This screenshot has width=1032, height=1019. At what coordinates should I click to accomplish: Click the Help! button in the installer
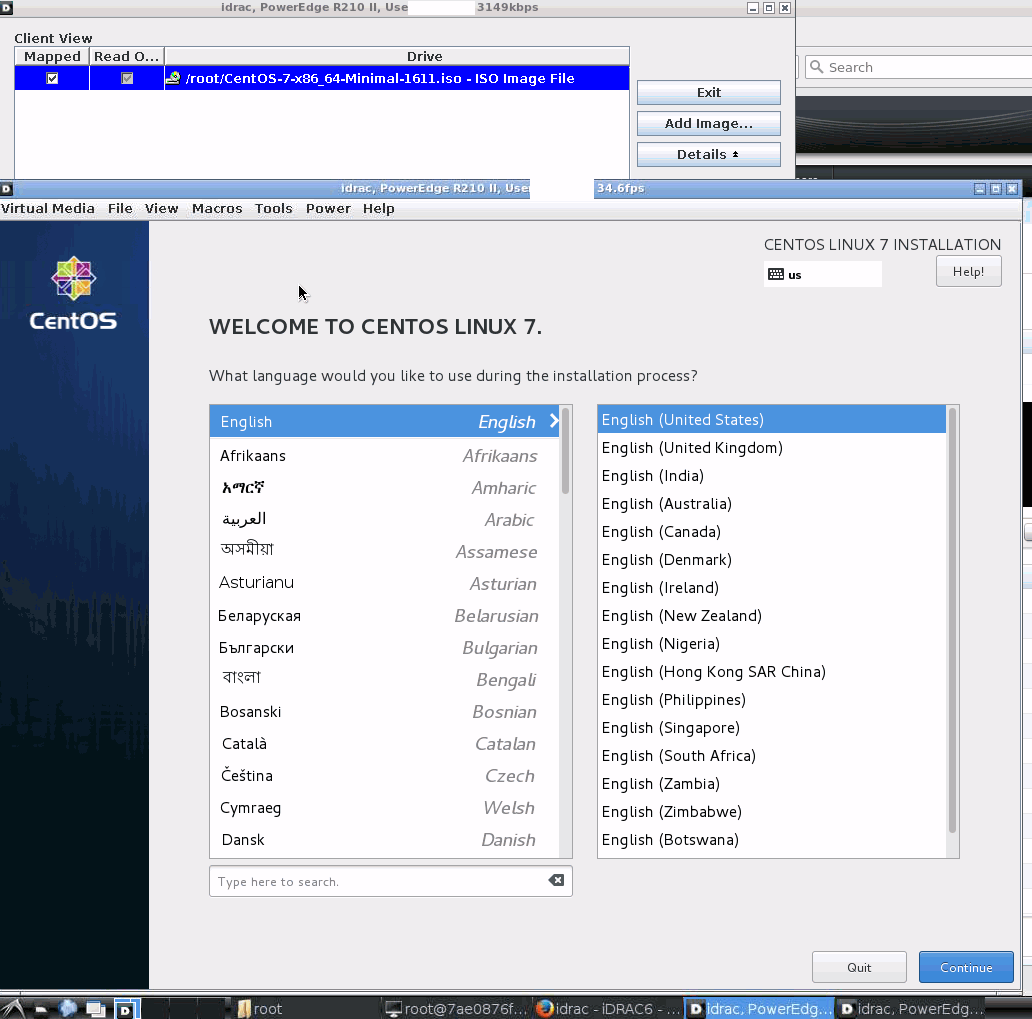click(x=968, y=272)
